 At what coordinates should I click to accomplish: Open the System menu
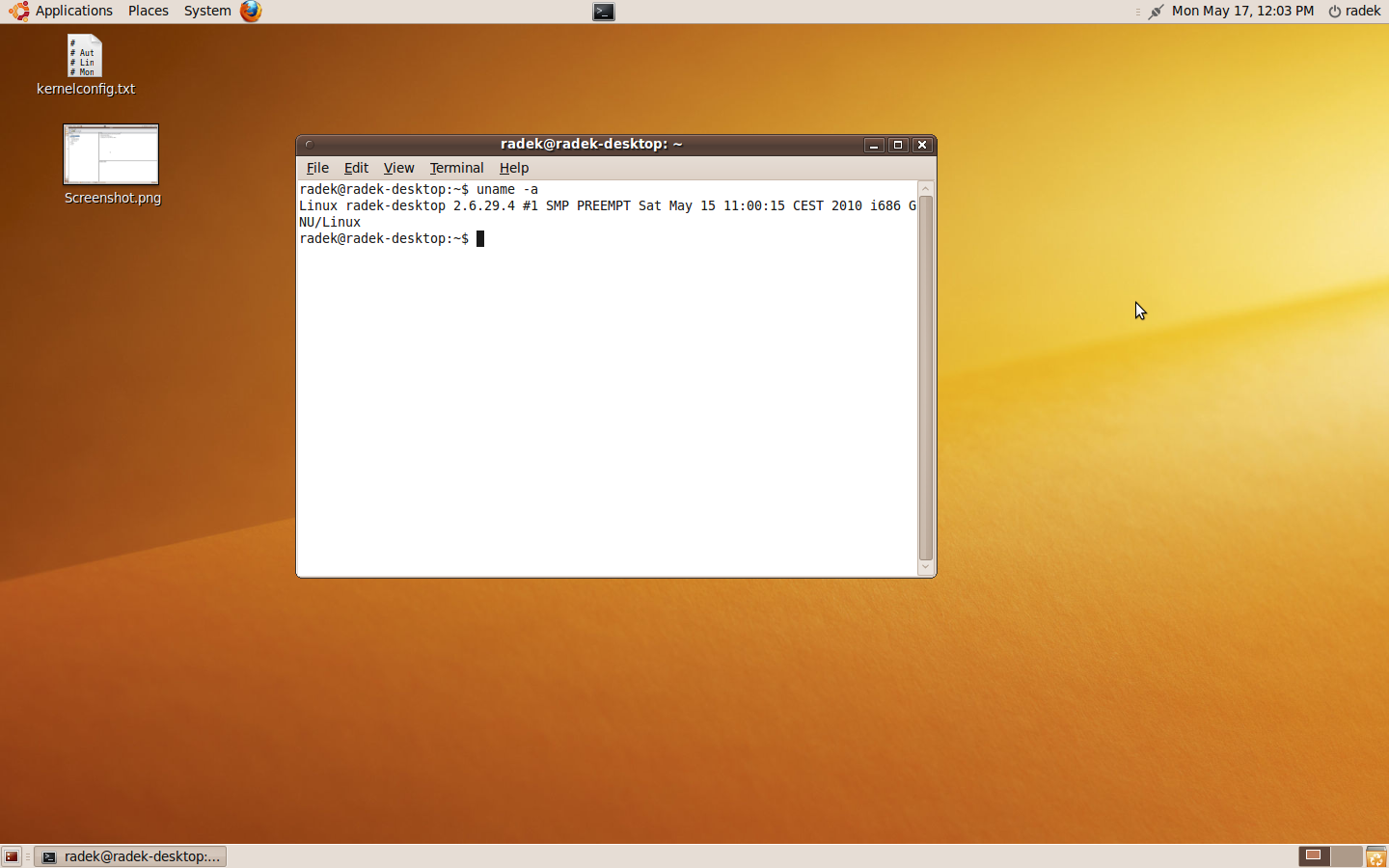pos(207,12)
